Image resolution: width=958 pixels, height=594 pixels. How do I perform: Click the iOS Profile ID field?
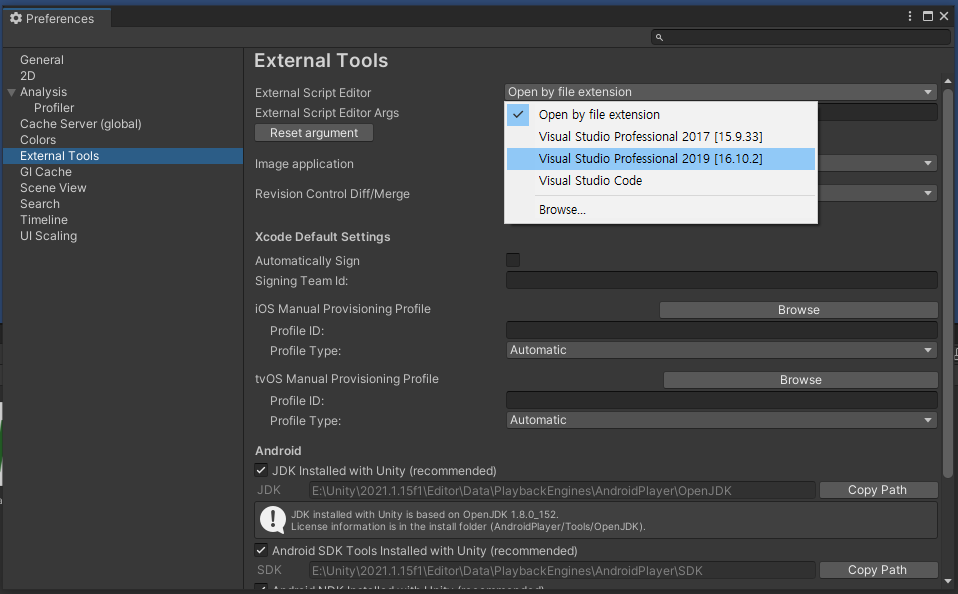722,330
